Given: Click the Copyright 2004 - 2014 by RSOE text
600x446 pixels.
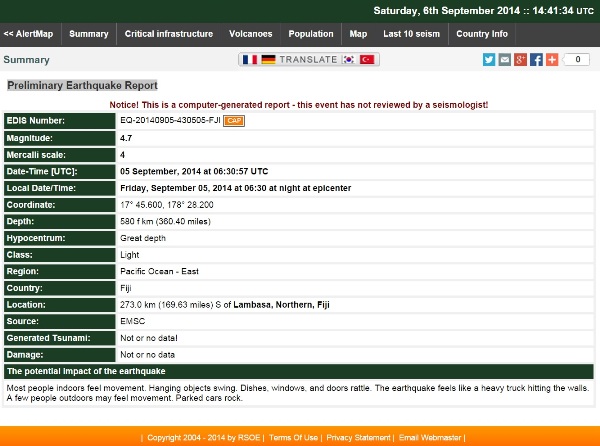Looking at the screenshot, I should tap(204, 438).
